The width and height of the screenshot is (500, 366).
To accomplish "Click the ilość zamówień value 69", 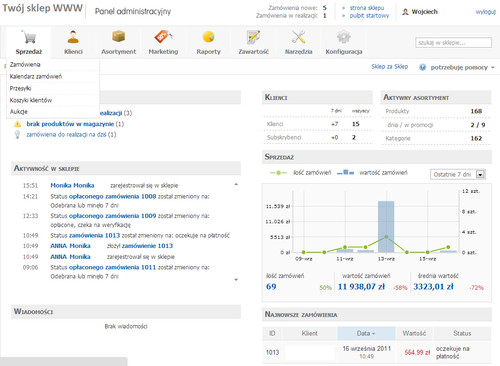I will tap(271, 287).
